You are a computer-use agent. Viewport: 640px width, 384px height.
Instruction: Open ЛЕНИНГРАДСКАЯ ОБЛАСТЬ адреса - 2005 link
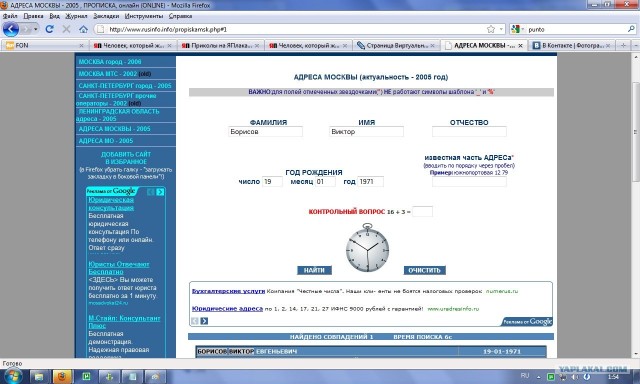tap(118, 115)
